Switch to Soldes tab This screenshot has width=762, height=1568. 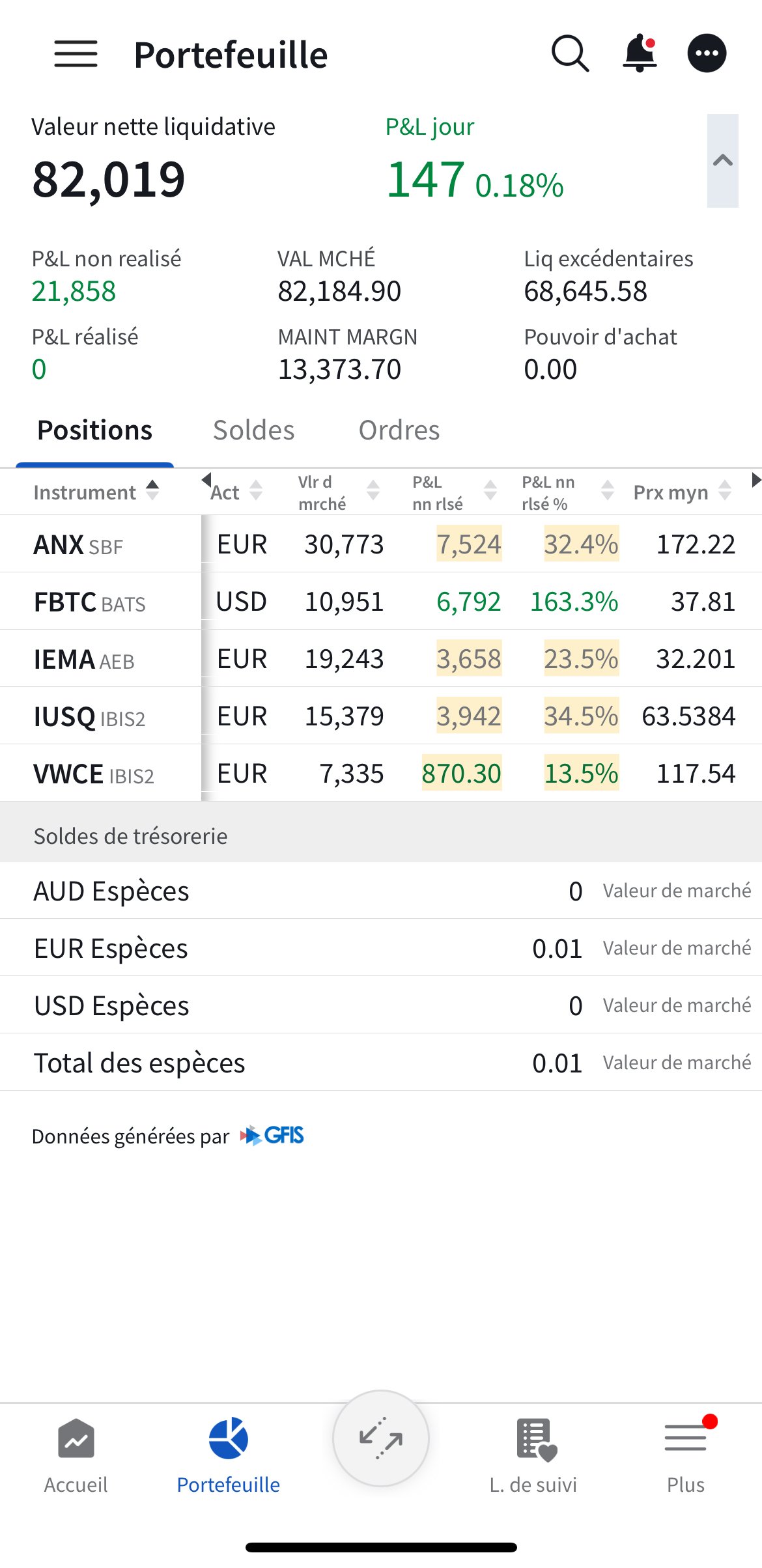click(x=253, y=430)
